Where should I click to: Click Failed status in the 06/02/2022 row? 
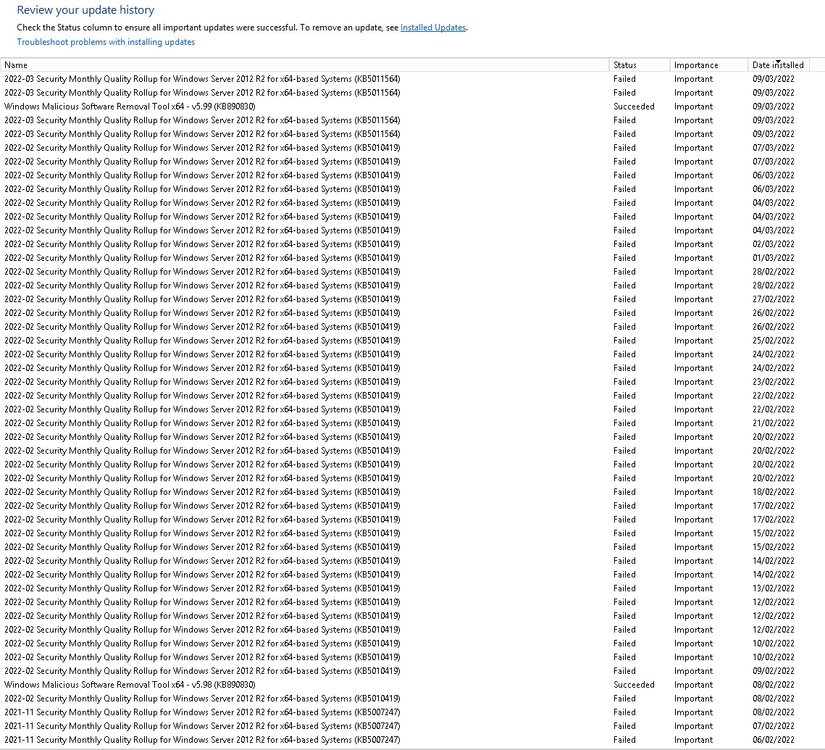click(x=625, y=739)
